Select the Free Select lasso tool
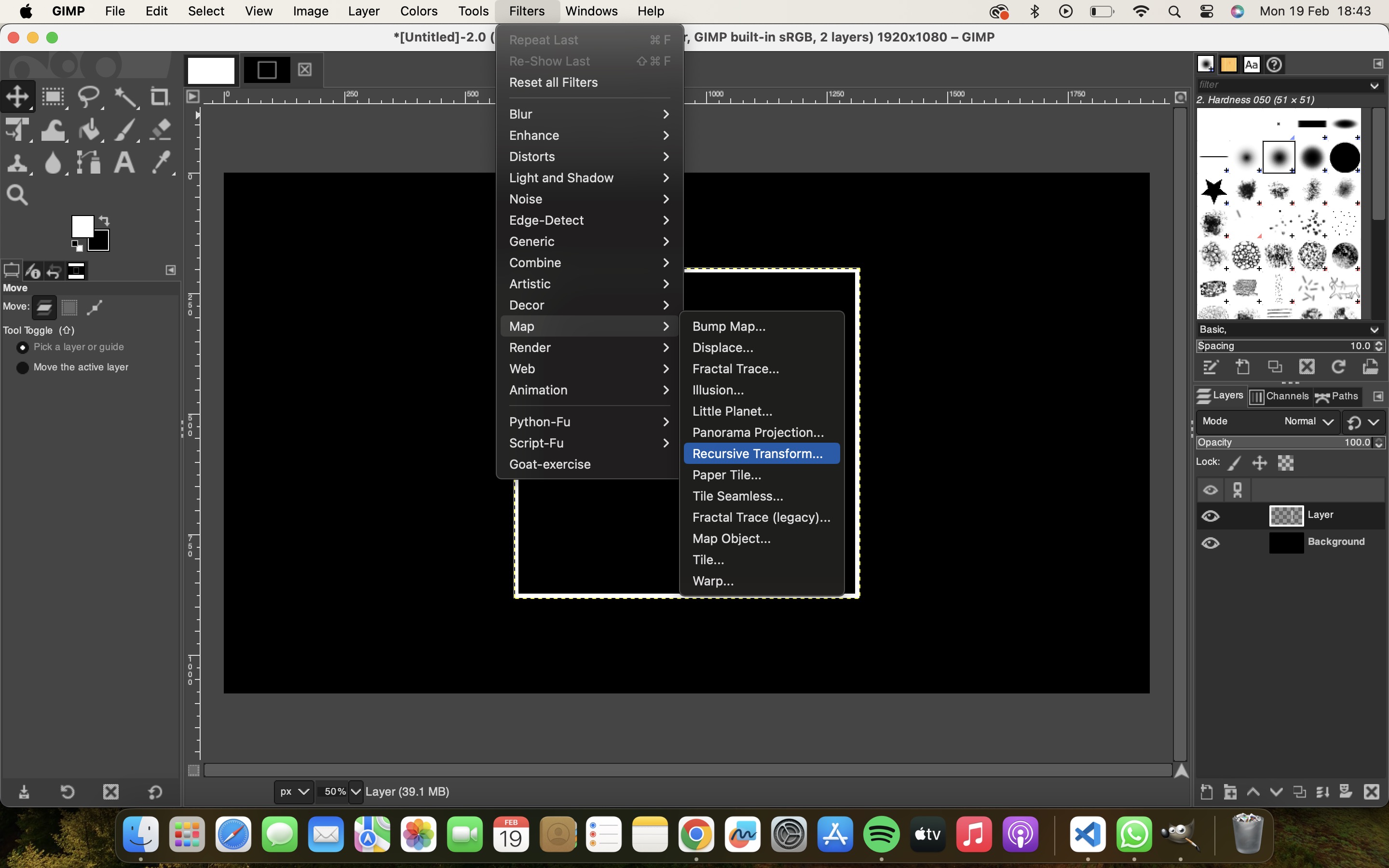The image size is (1389, 868). coord(89,96)
